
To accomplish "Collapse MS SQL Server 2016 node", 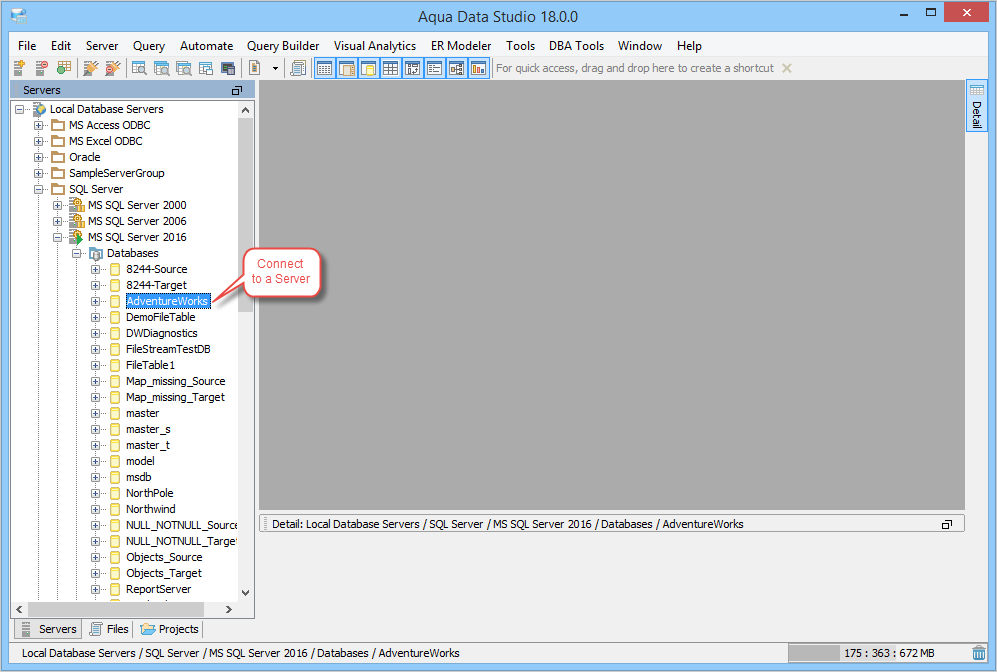I will pos(58,237).
